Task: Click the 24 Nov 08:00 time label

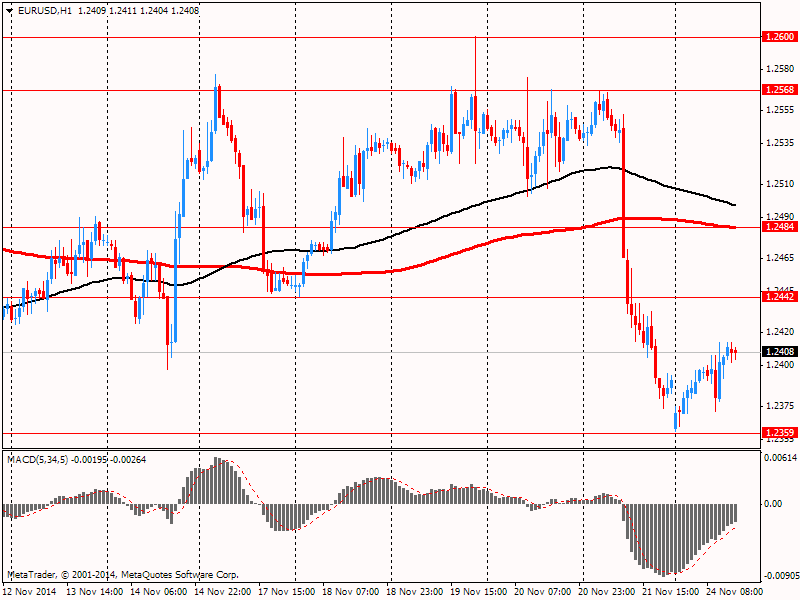Action: pyautogui.click(x=735, y=592)
